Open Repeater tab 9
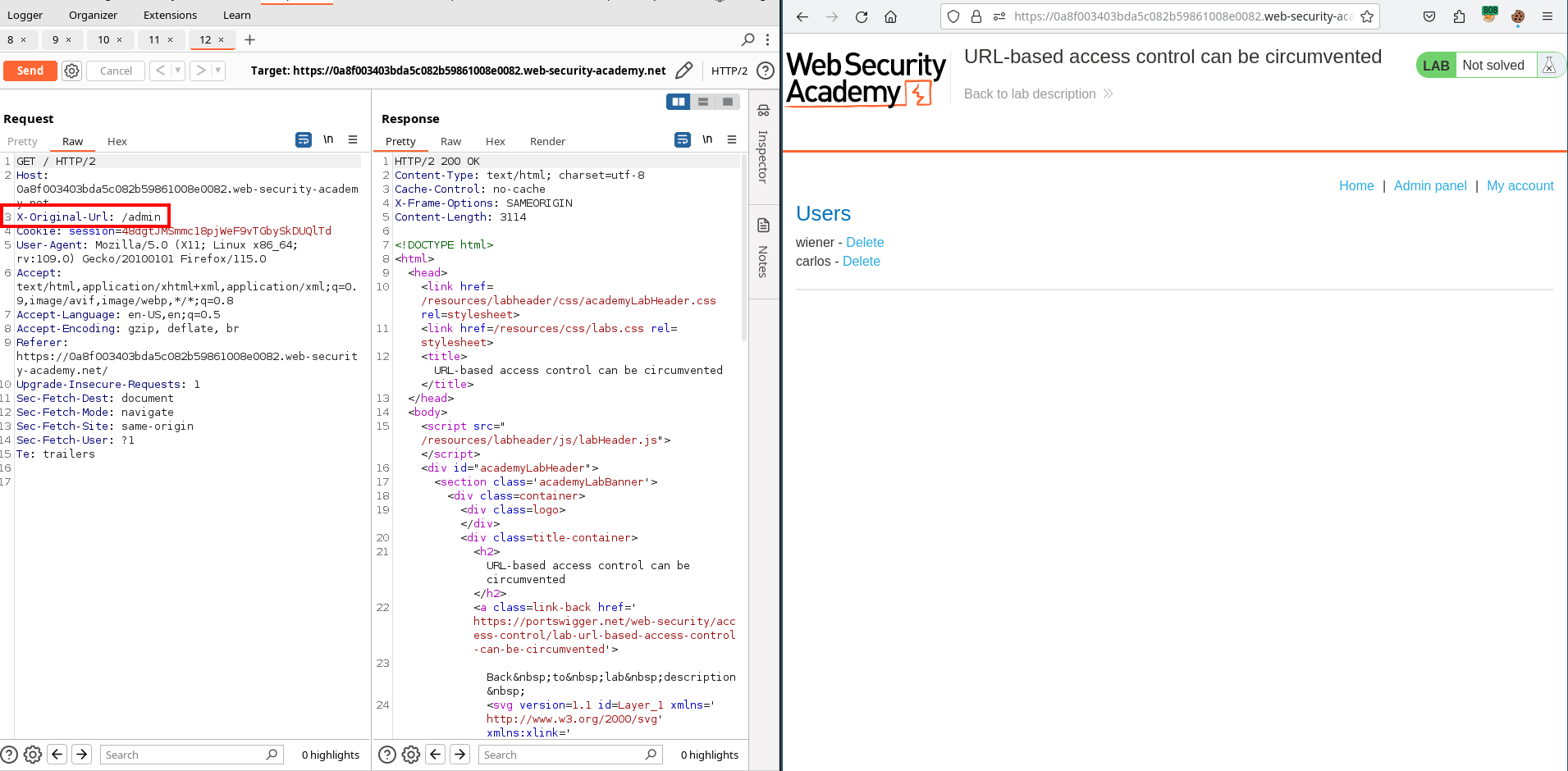The width and height of the screenshot is (1568, 771). coord(56,39)
